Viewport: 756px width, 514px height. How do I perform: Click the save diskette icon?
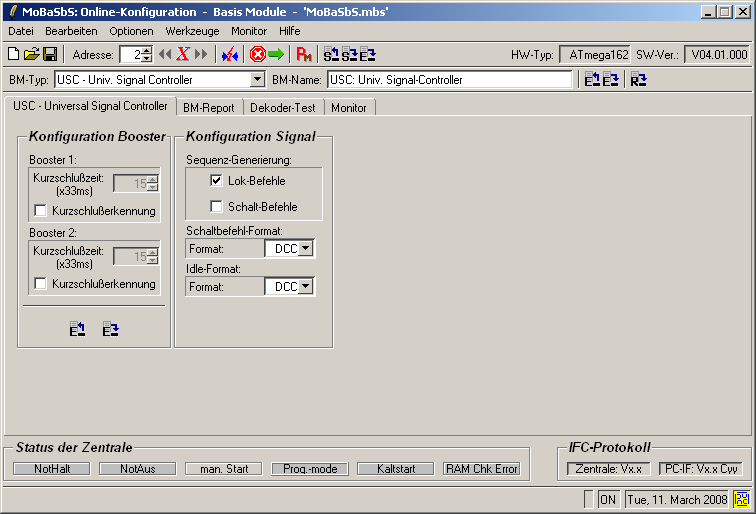click(x=49, y=55)
